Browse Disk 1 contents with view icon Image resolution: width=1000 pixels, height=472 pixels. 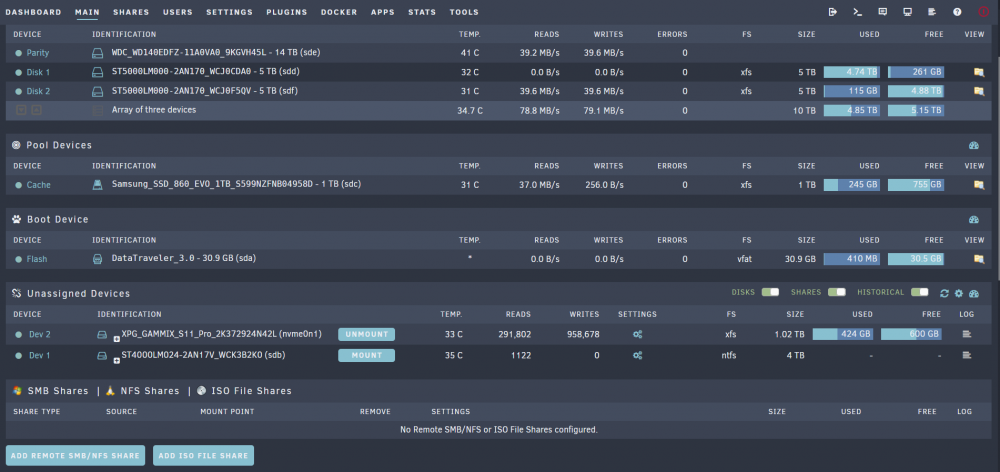coord(978,72)
